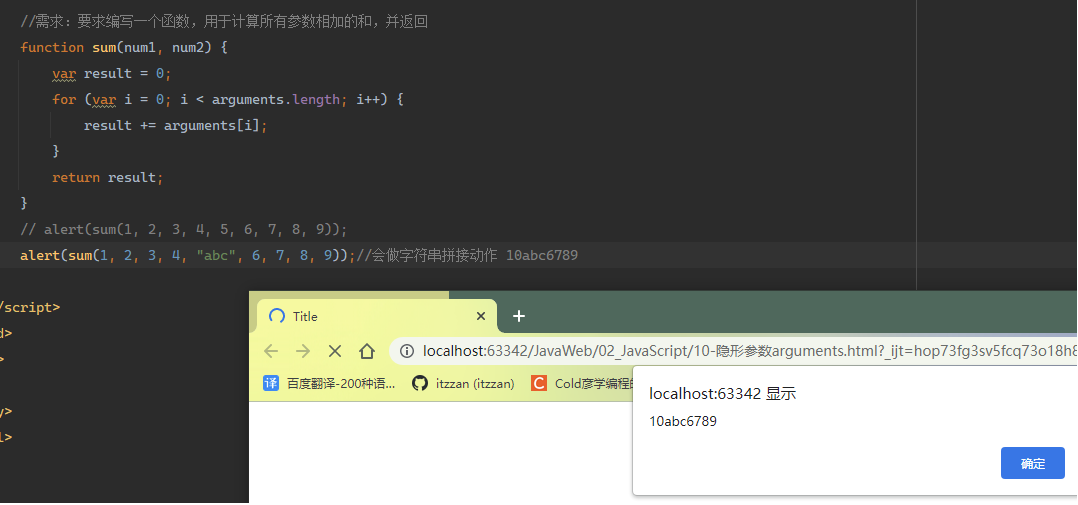
Task: Open the 百度翻译 bookmark
Action: click(x=329, y=383)
